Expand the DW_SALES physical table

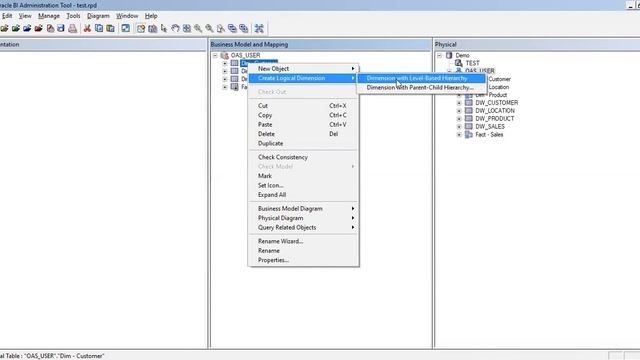(459, 127)
